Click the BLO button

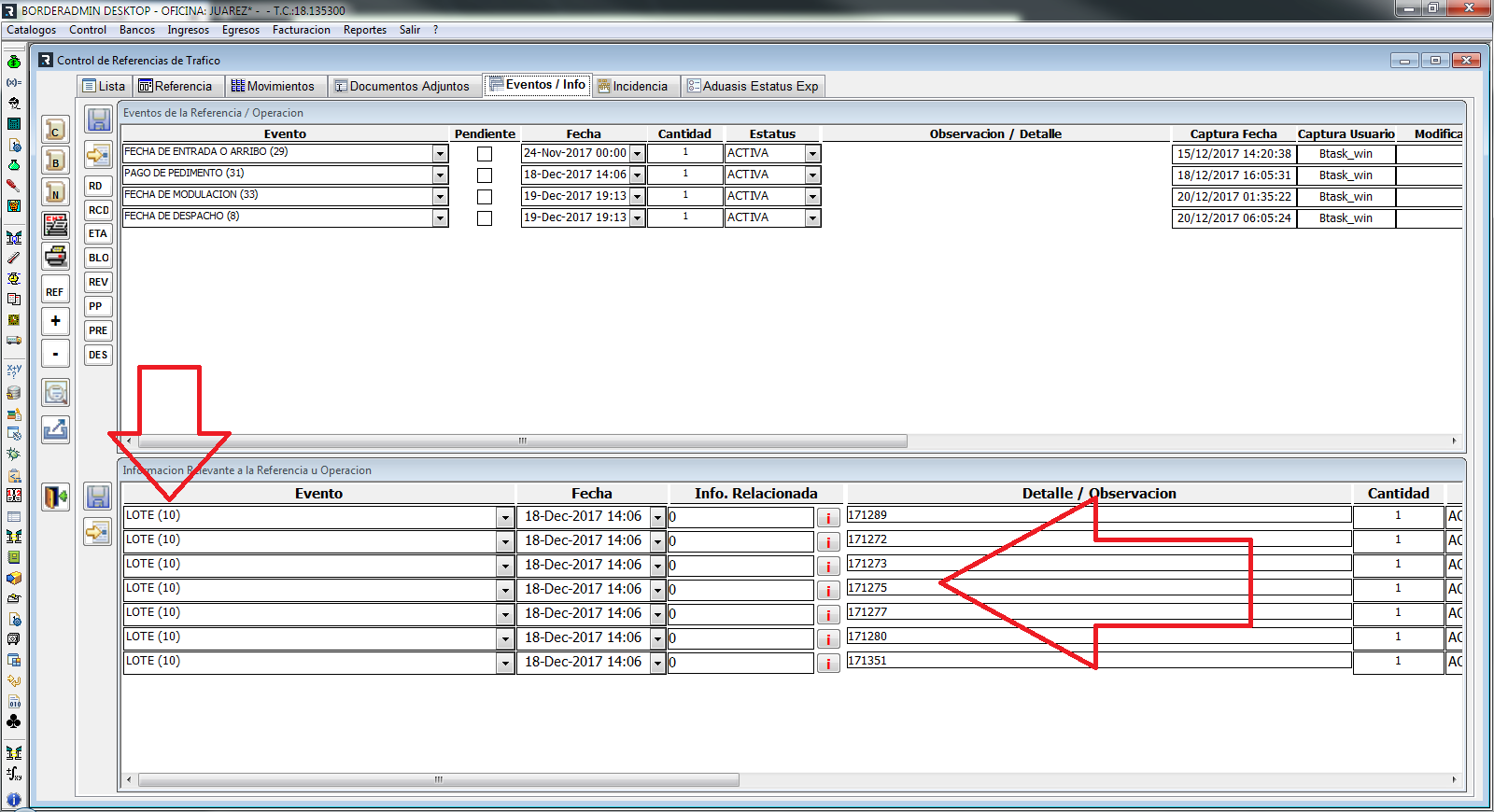(98, 258)
